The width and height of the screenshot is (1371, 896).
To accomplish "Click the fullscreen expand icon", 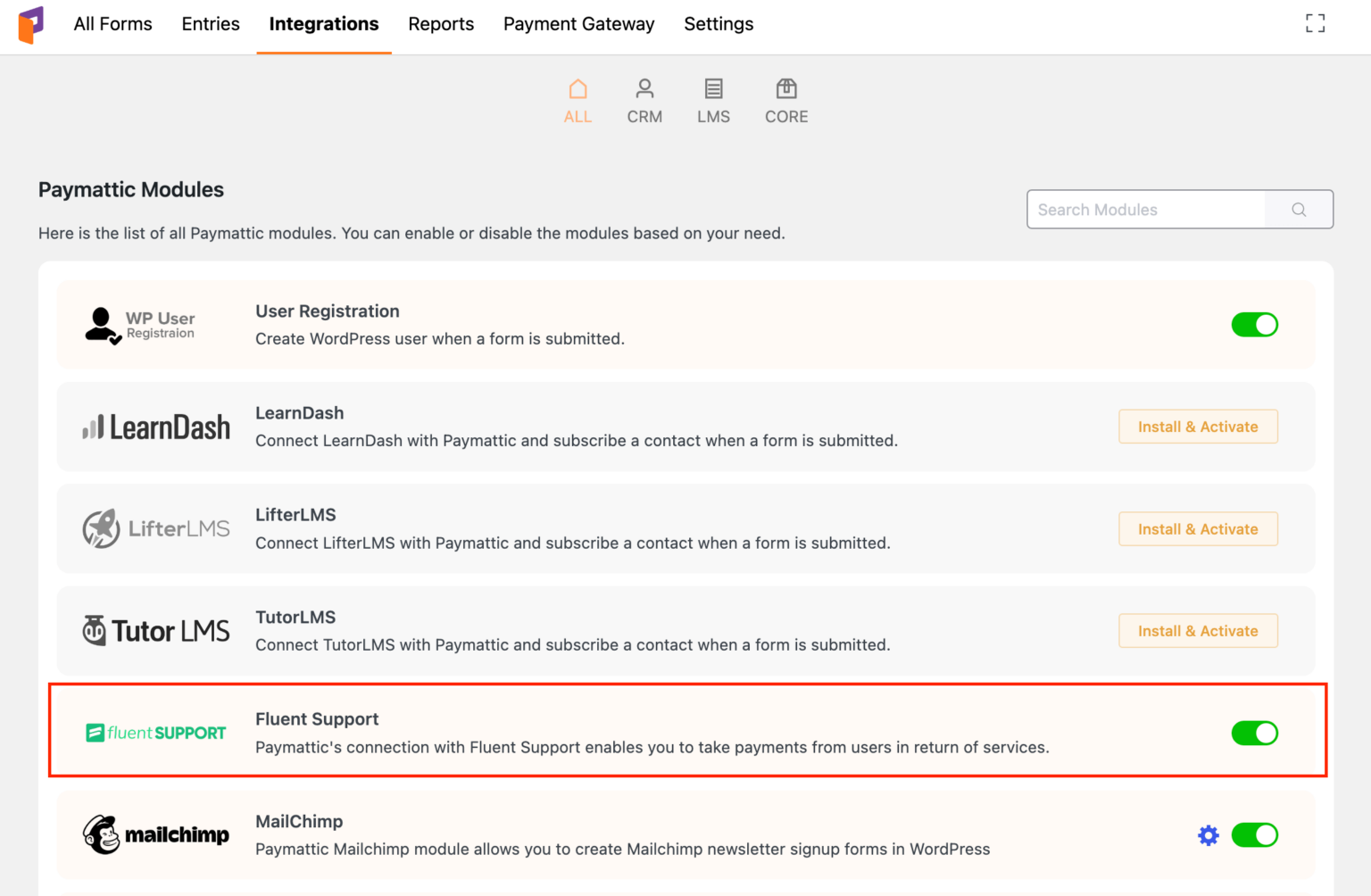I will coord(1316,23).
